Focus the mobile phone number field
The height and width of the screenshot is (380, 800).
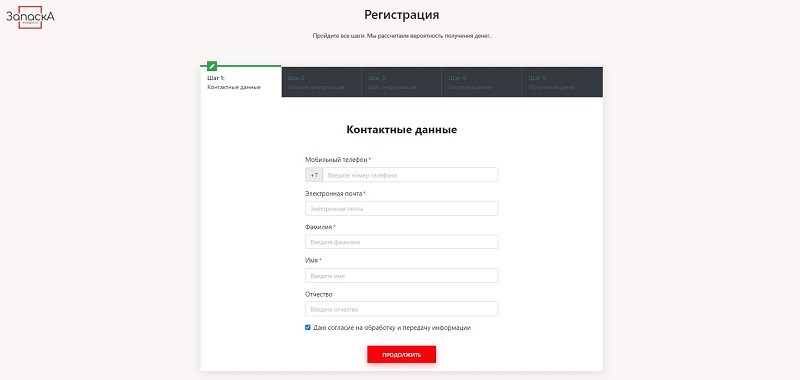click(410, 175)
